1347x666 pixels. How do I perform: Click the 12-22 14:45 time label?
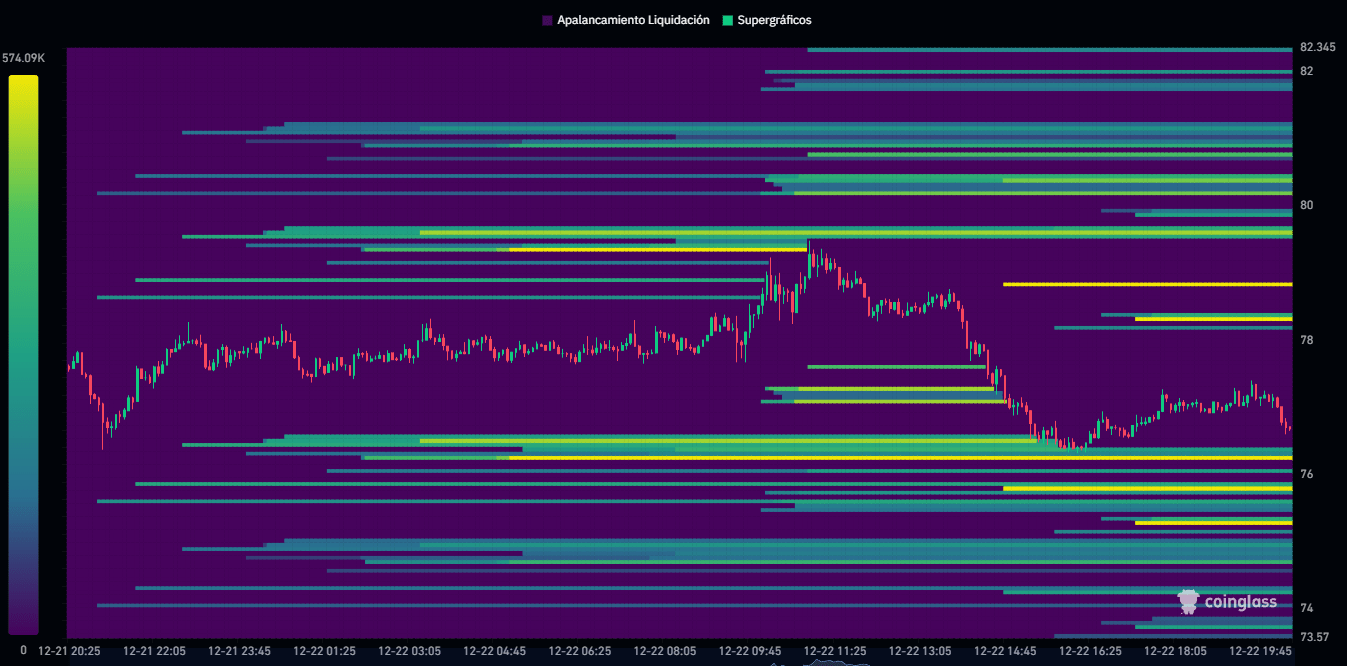click(x=1005, y=651)
